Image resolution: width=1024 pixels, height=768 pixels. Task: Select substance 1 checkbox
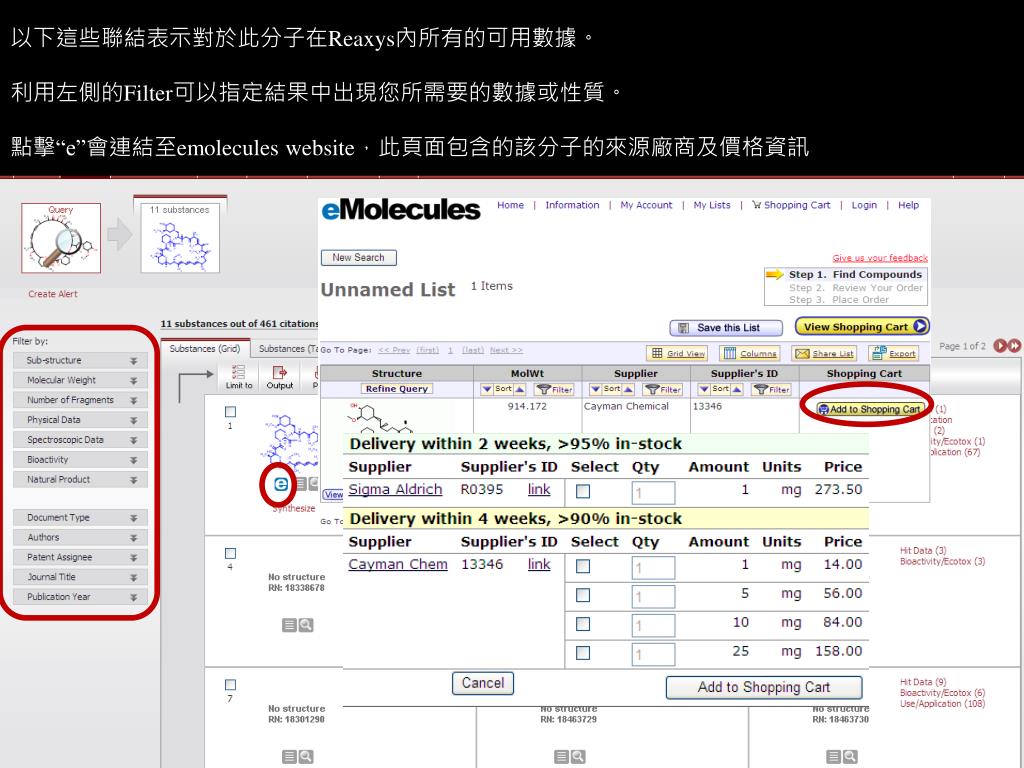point(230,411)
